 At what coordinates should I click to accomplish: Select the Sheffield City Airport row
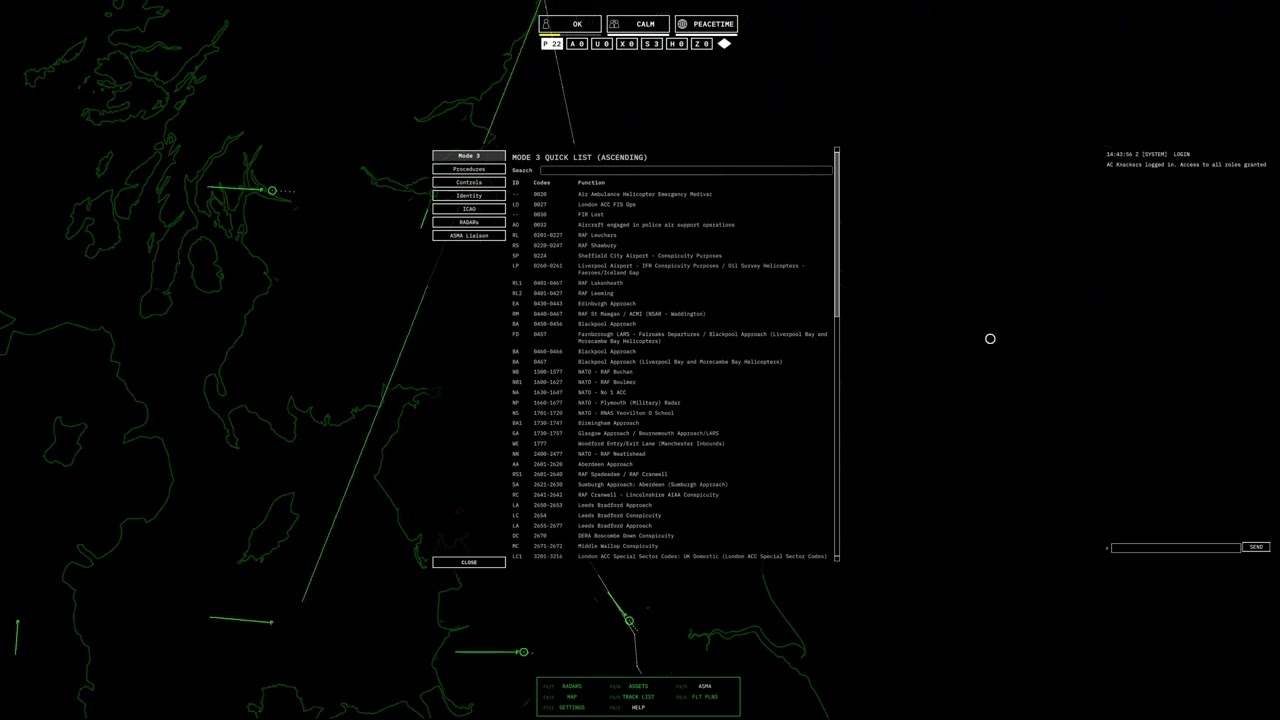coord(671,256)
